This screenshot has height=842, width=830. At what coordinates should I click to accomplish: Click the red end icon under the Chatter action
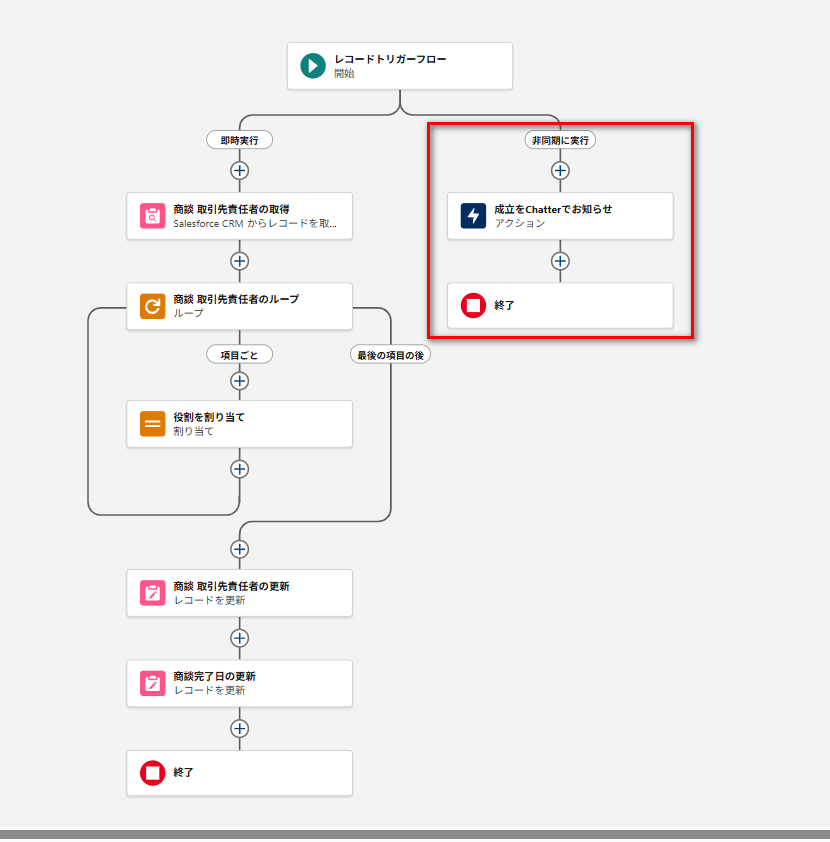coord(473,306)
